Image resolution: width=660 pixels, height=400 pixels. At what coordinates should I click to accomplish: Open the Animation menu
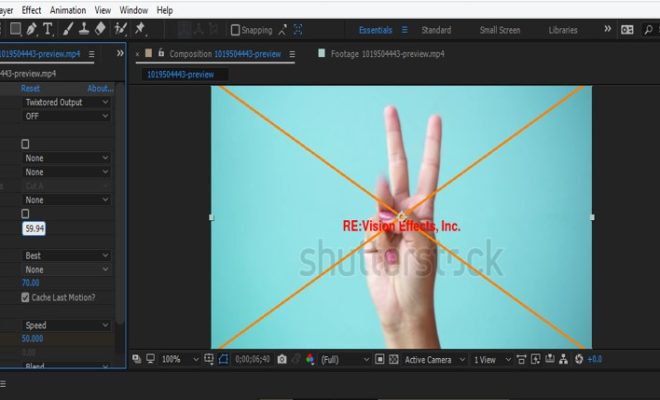coord(68,10)
